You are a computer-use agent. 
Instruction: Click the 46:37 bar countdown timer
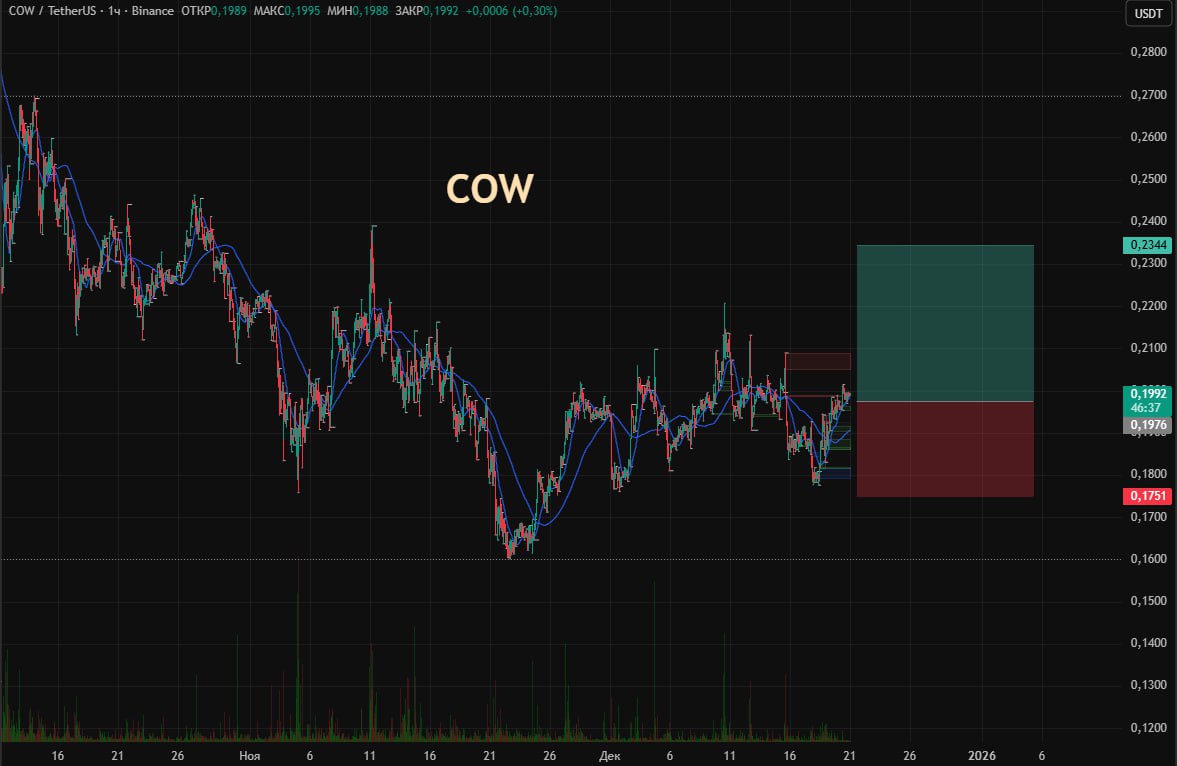pyautogui.click(x=1145, y=408)
